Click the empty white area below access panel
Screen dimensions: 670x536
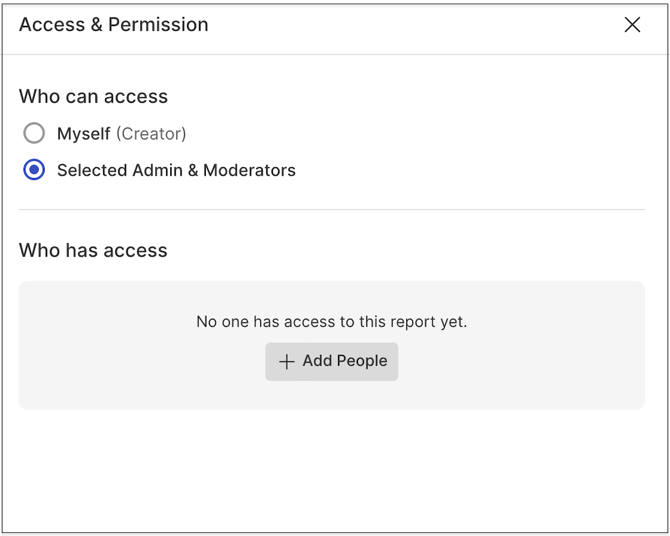tap(331, 470)
